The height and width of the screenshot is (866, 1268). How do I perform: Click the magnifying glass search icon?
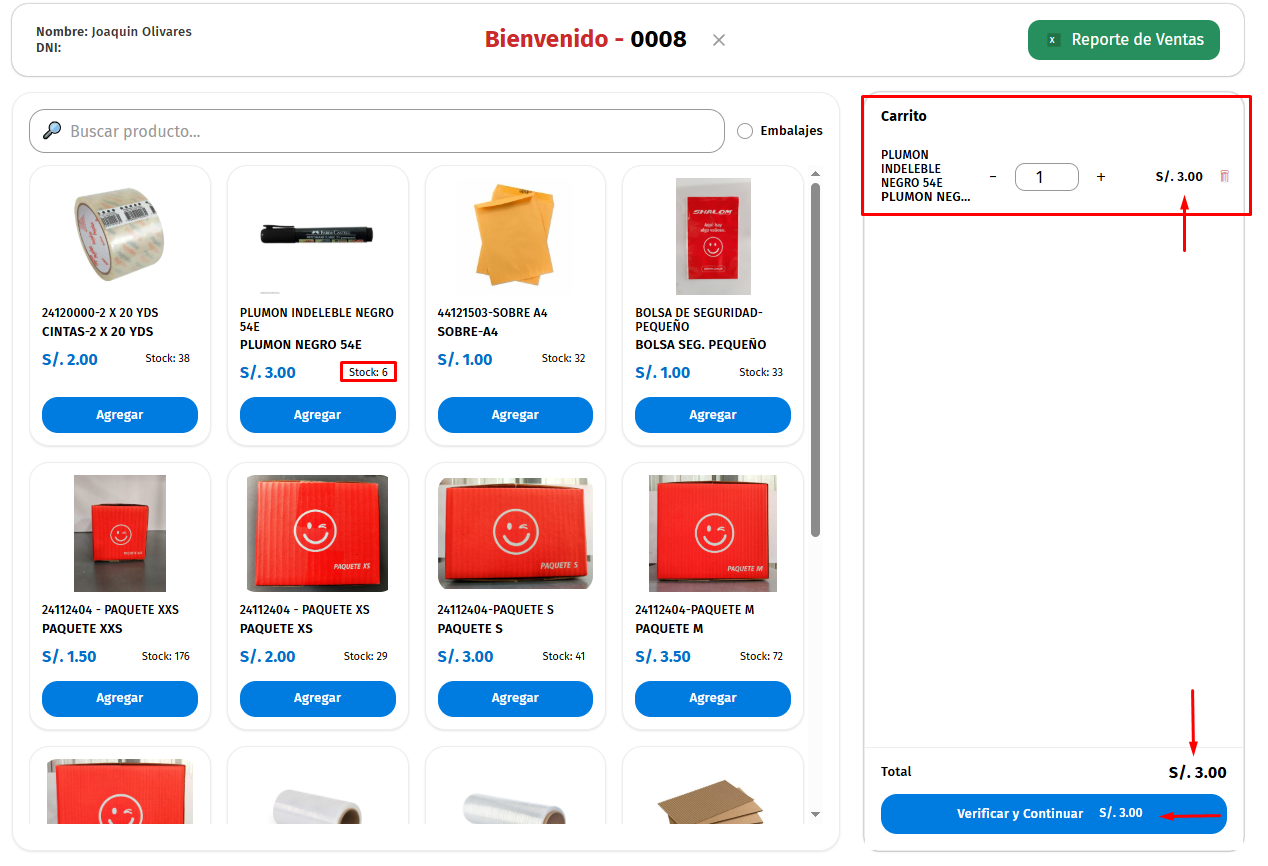tap(52, 131)
